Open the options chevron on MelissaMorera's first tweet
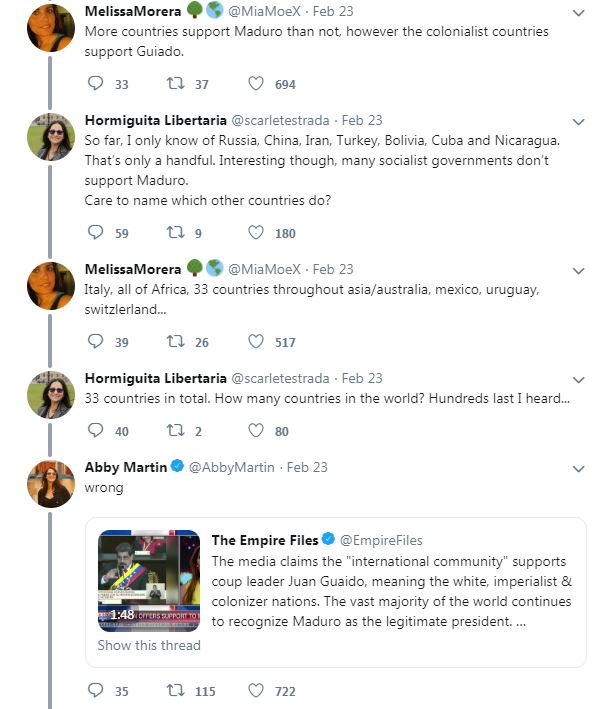The width and height of the screenshot is (606, 709). point(578,13)
